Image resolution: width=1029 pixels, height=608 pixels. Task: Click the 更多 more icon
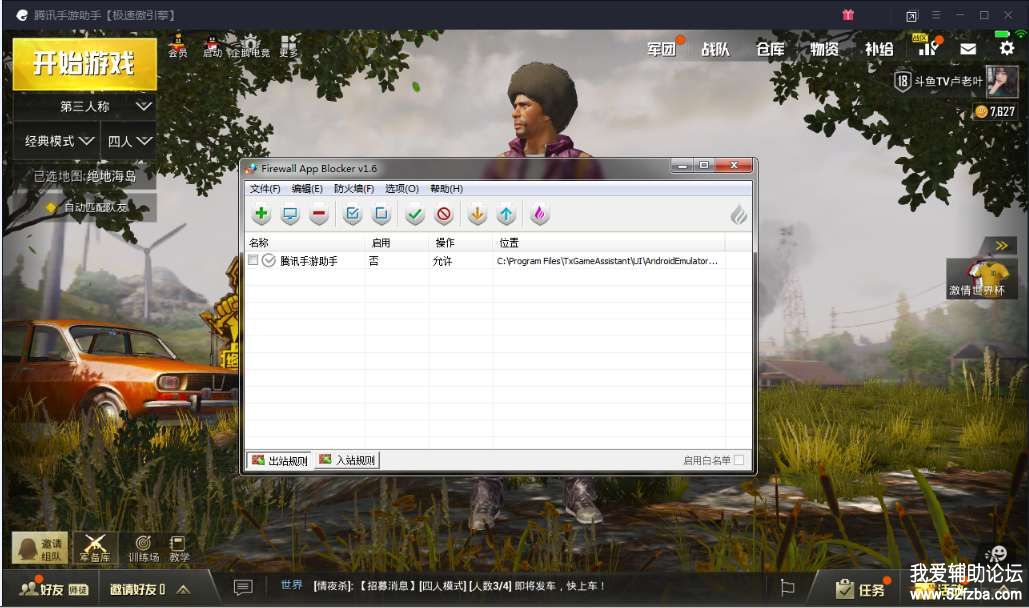(x=288, y=46)
